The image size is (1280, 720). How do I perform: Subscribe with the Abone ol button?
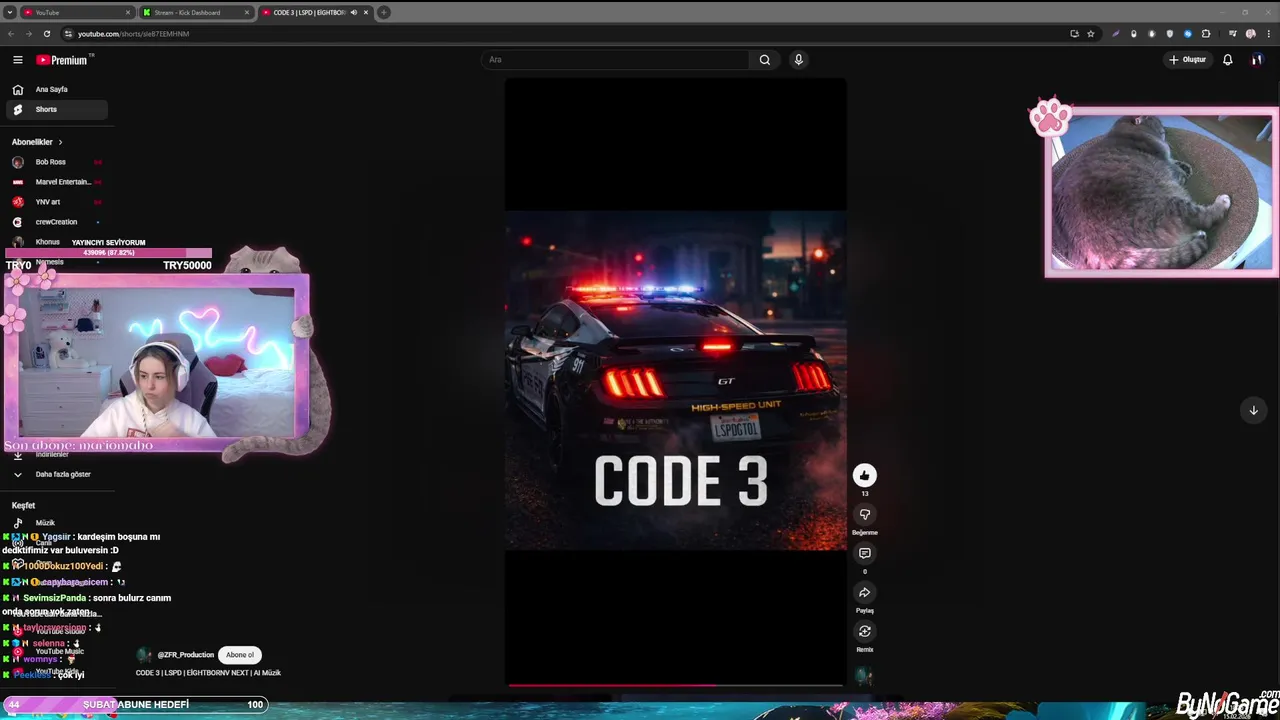[240, 655]
